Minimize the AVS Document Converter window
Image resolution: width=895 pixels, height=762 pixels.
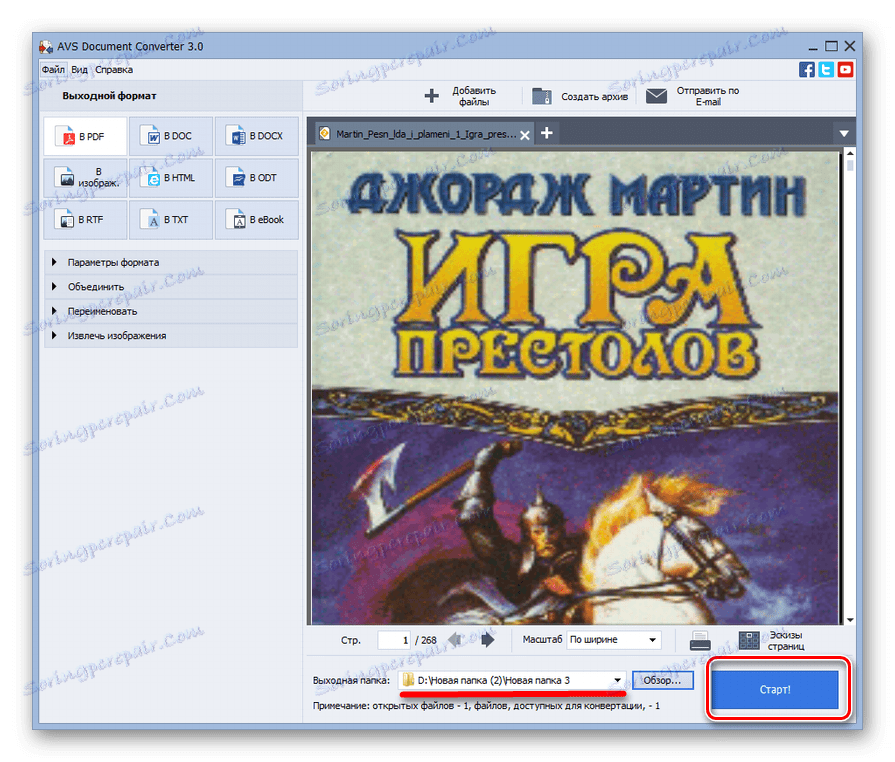coord(813,47)
